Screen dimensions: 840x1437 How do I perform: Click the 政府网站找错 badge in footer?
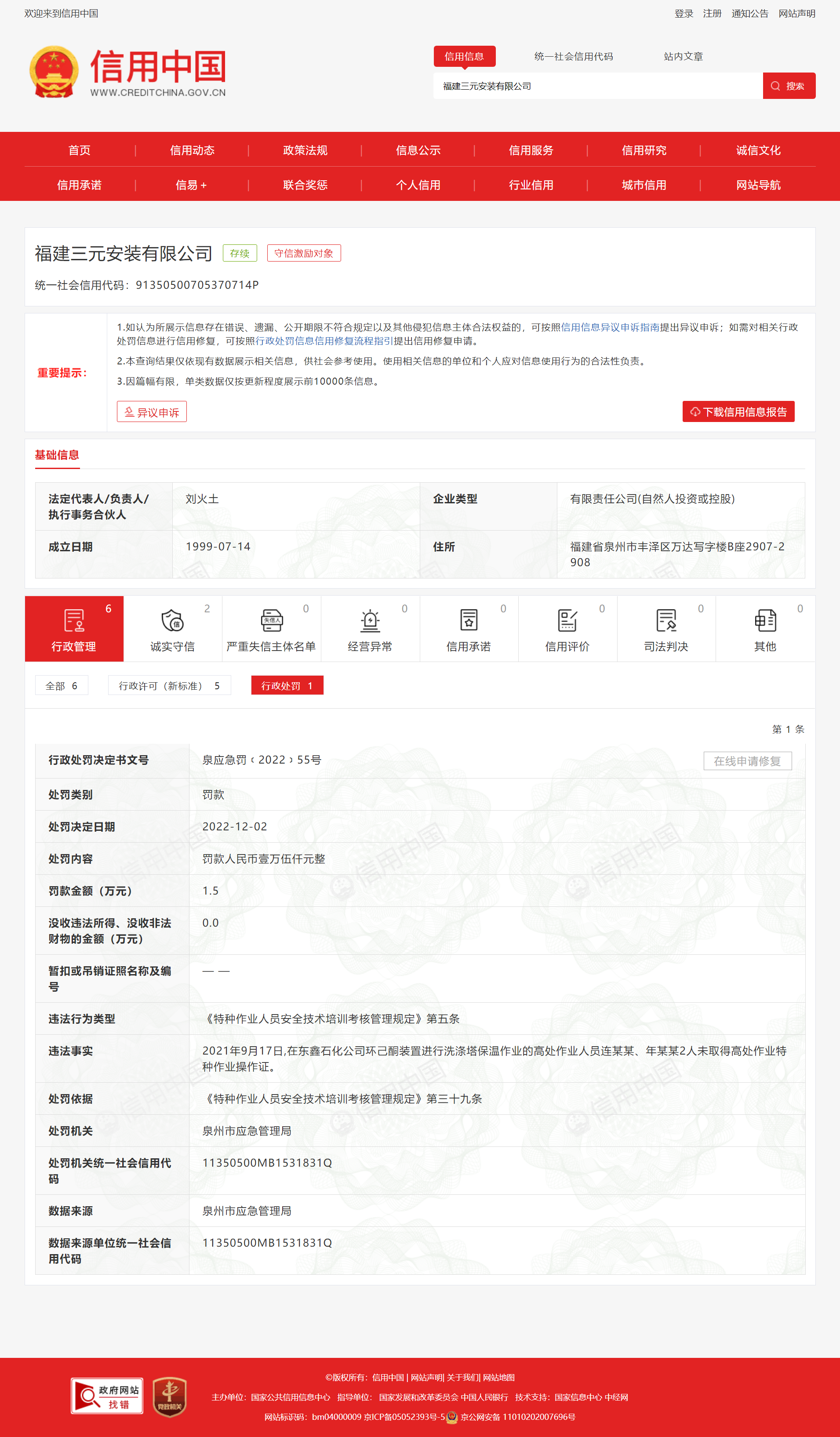(x=107, y=1396)
